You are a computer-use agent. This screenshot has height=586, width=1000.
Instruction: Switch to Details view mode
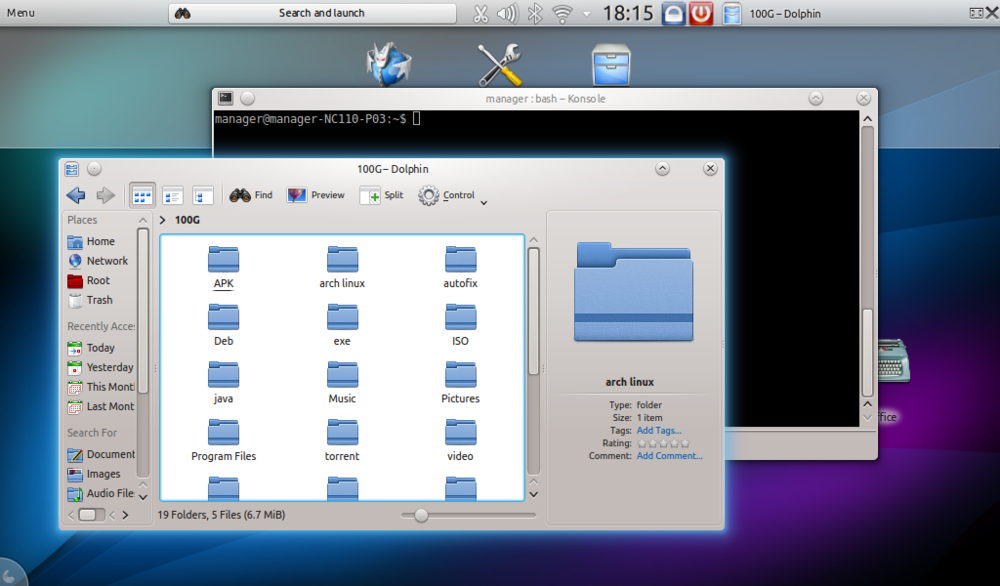tap(203, 196)
